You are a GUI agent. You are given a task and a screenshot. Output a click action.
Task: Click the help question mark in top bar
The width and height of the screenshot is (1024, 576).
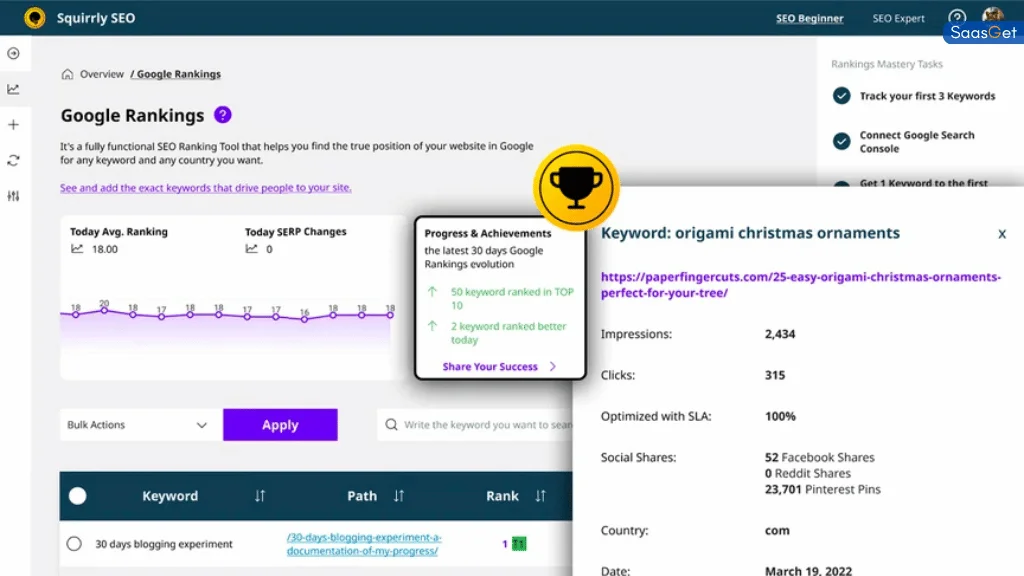tap(957, 18)
